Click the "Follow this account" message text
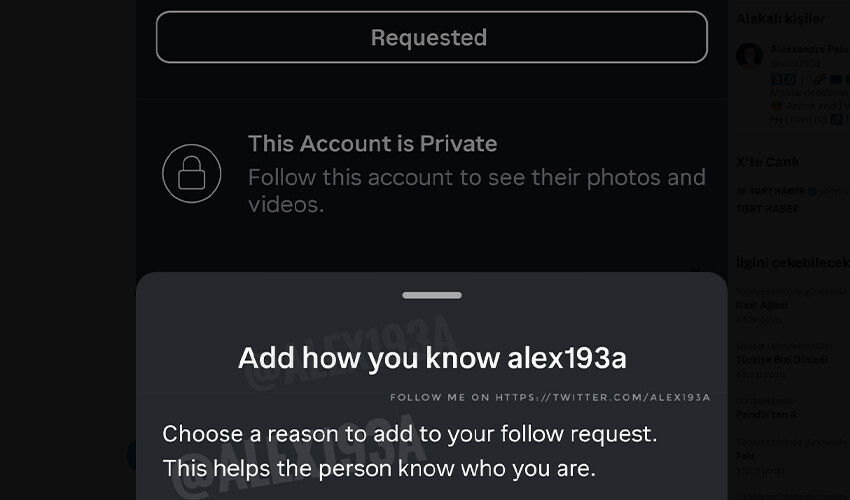850x500 pixels. pyautogui.click(x=476, y=191)
